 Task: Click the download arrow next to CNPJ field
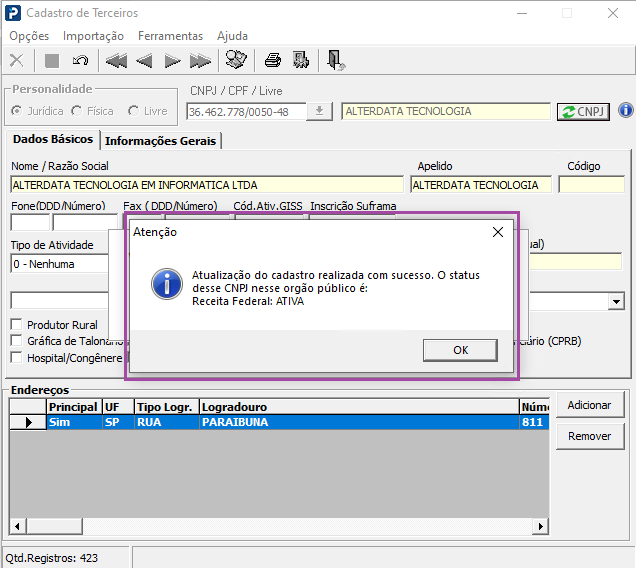pos(320,111)
